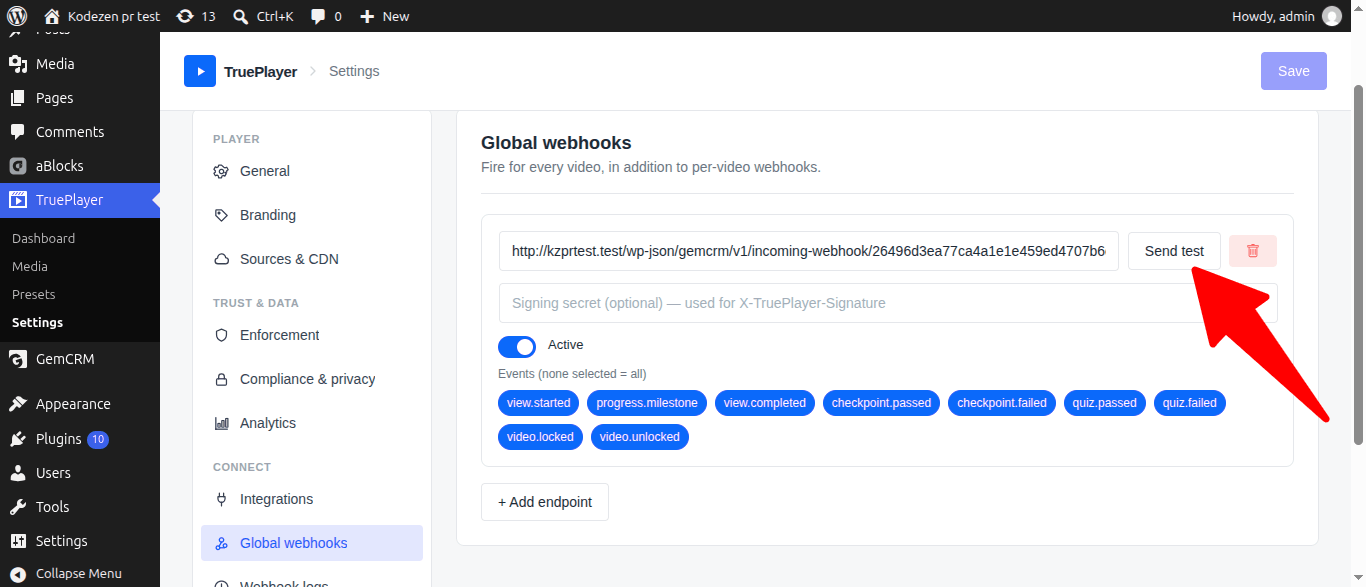Click the Enforcement shield icon
1366x587 pixels.
[222, 335]
